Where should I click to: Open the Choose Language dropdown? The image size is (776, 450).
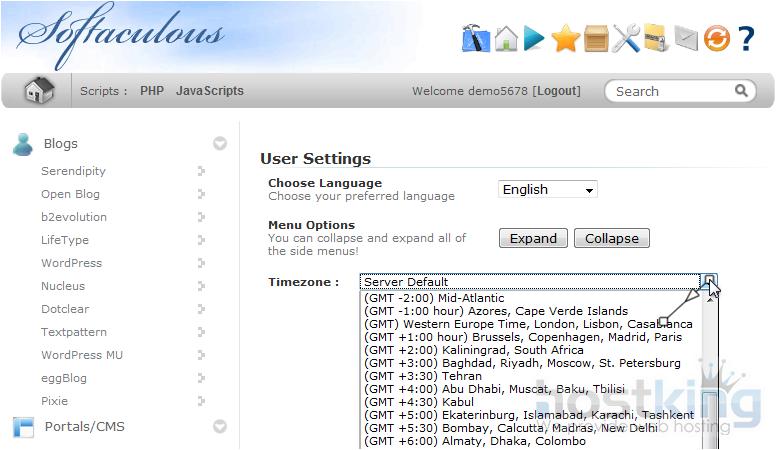coord(547,190)
